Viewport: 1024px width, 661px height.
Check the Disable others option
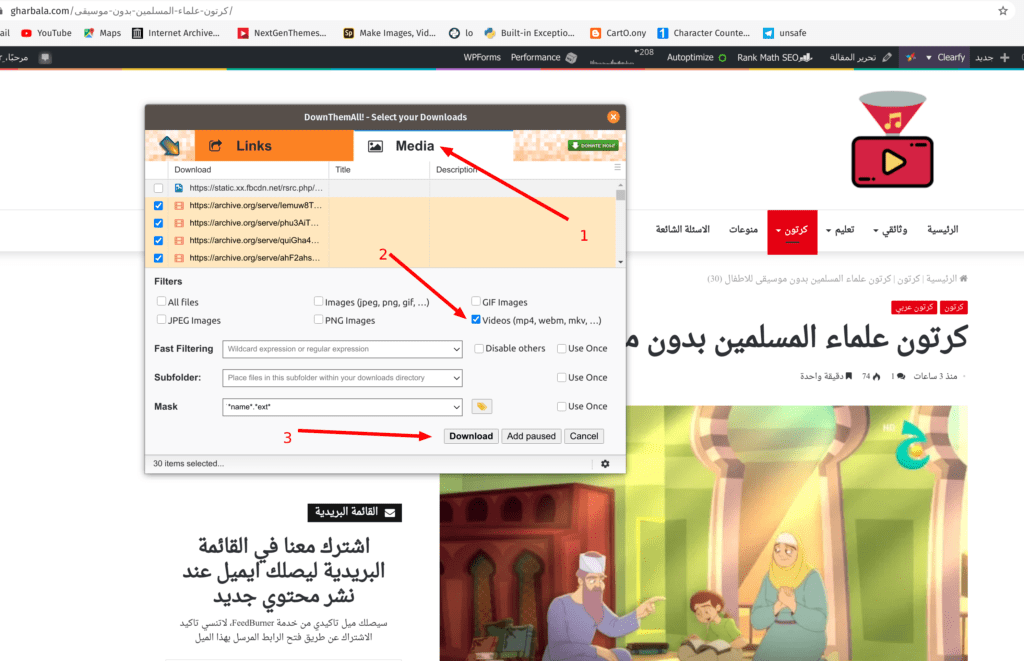pos(478,348)
